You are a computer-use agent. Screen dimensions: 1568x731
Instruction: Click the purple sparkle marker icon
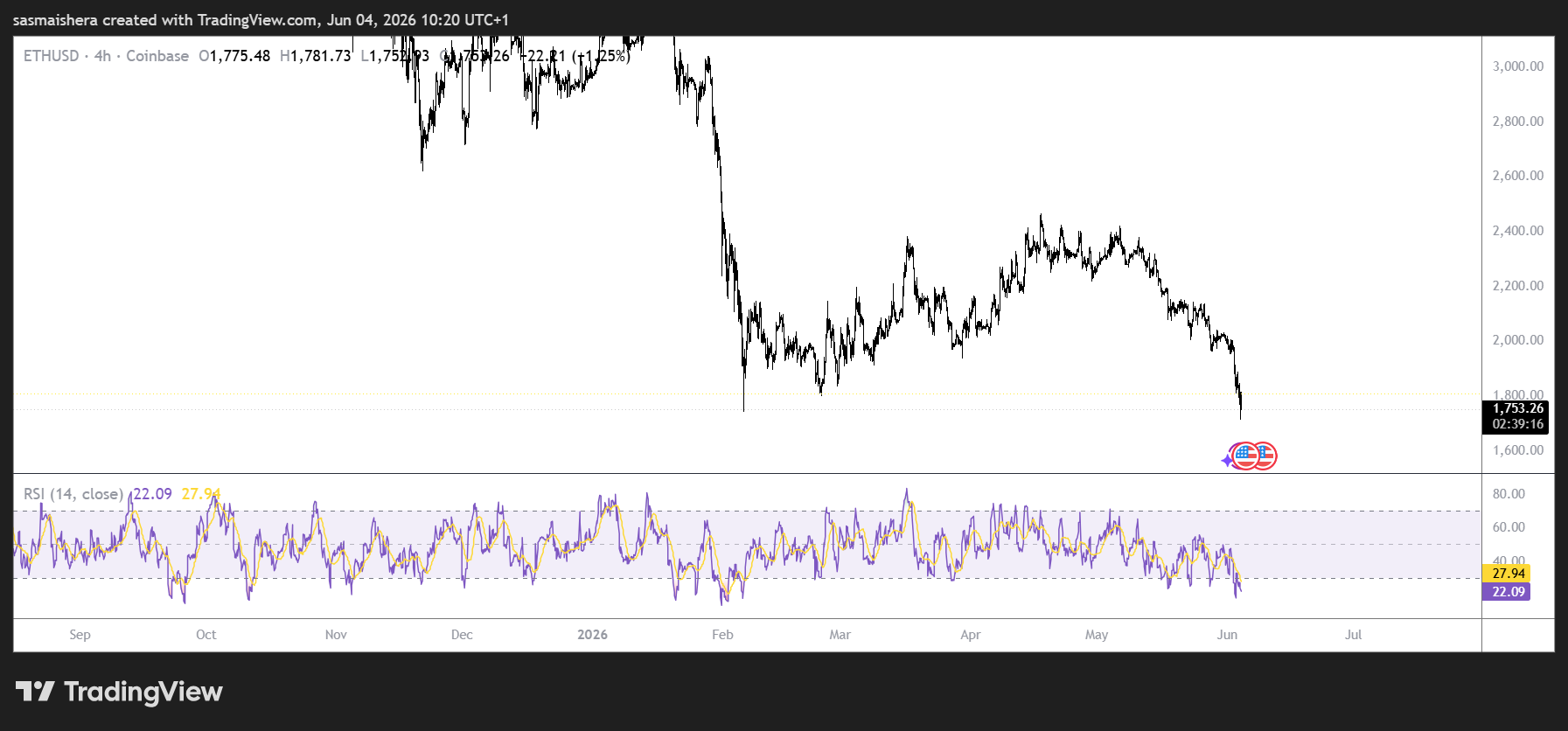coord(1227,460)
